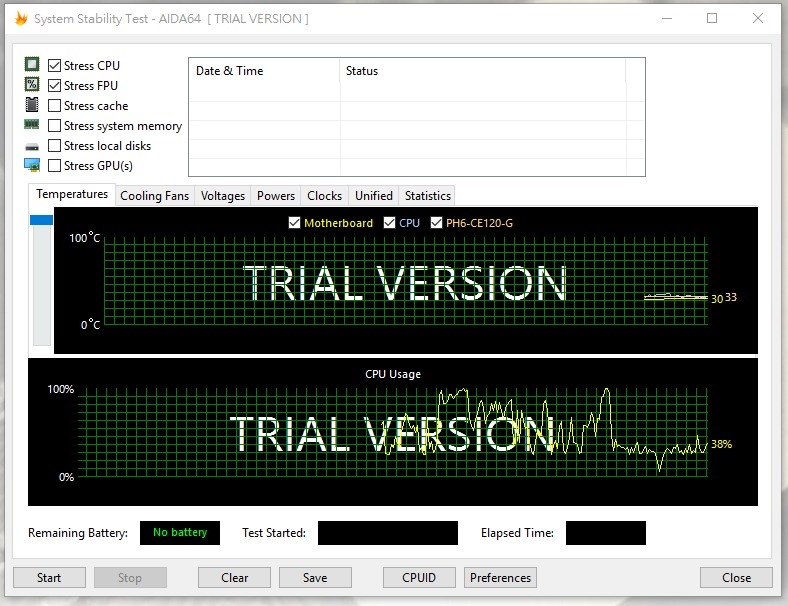
Task: Maximize the System Stability Test window
Action: pos(712,19)
